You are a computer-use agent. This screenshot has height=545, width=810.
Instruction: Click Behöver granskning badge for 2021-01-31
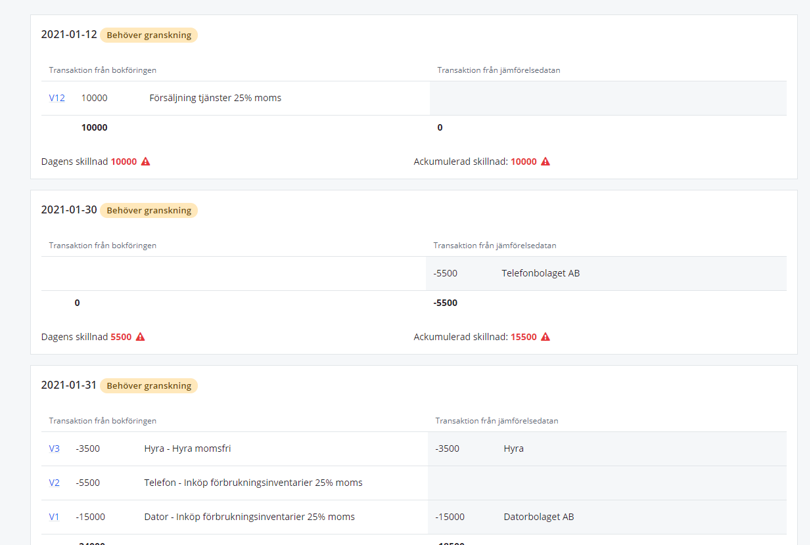point(148,386)
